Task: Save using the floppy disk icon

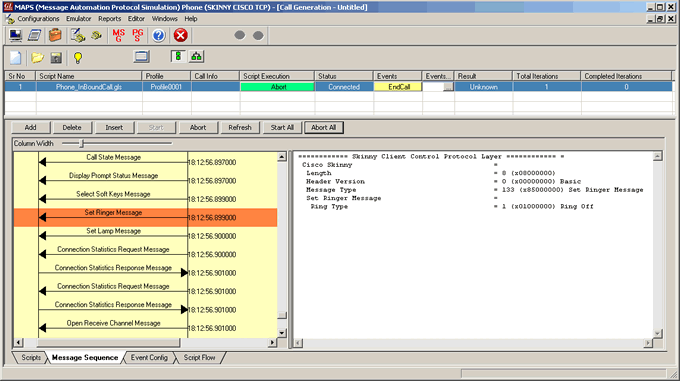Action: 56,57
